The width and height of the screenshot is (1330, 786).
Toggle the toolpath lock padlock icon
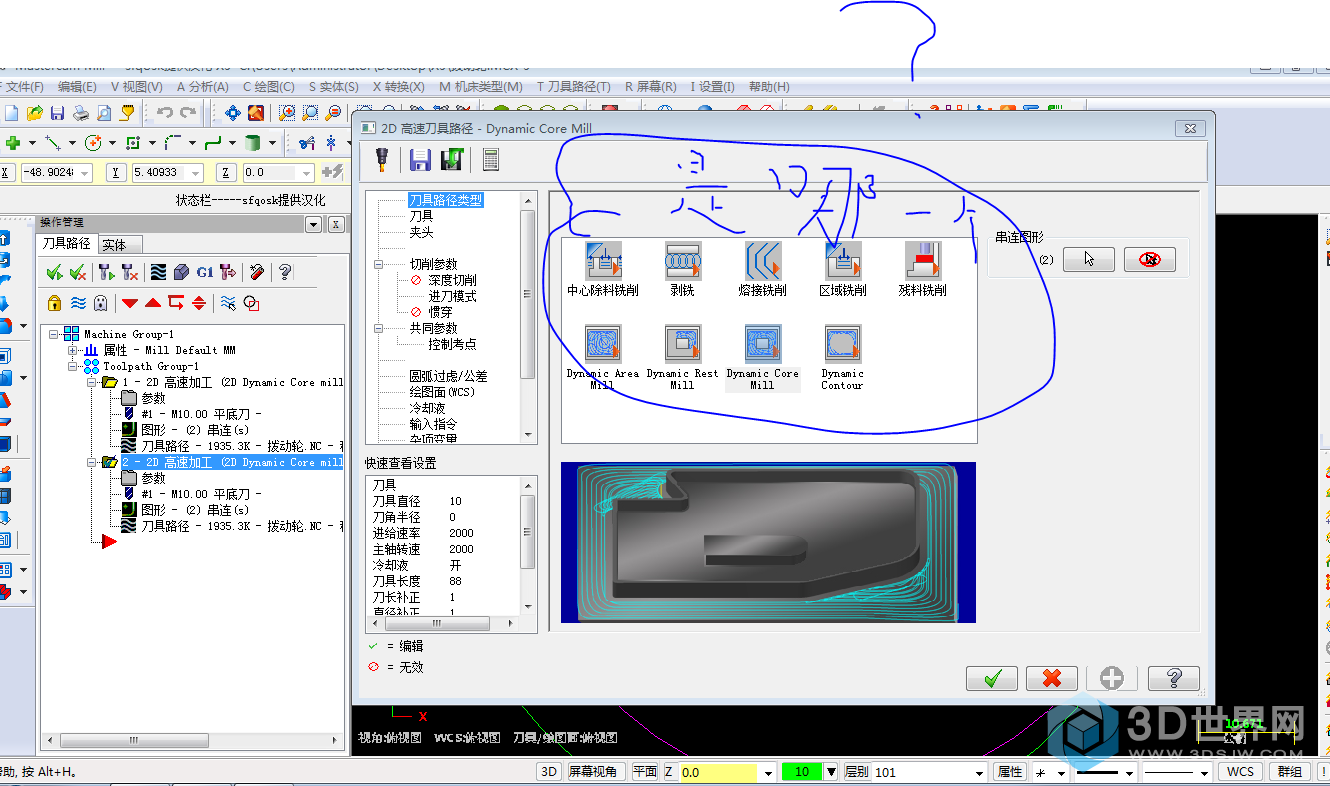(54, 303)
